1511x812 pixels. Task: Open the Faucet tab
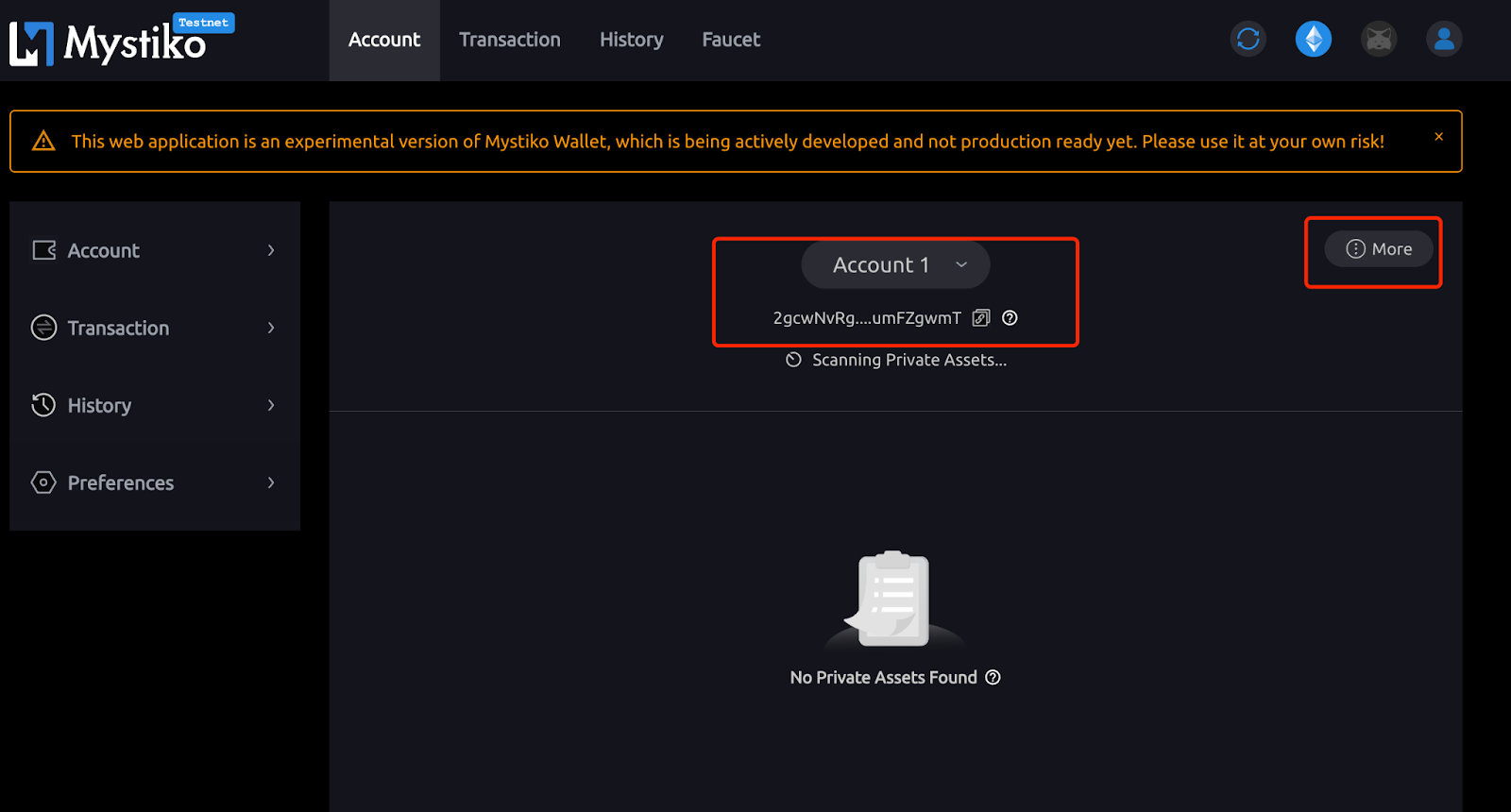(731, 40)
